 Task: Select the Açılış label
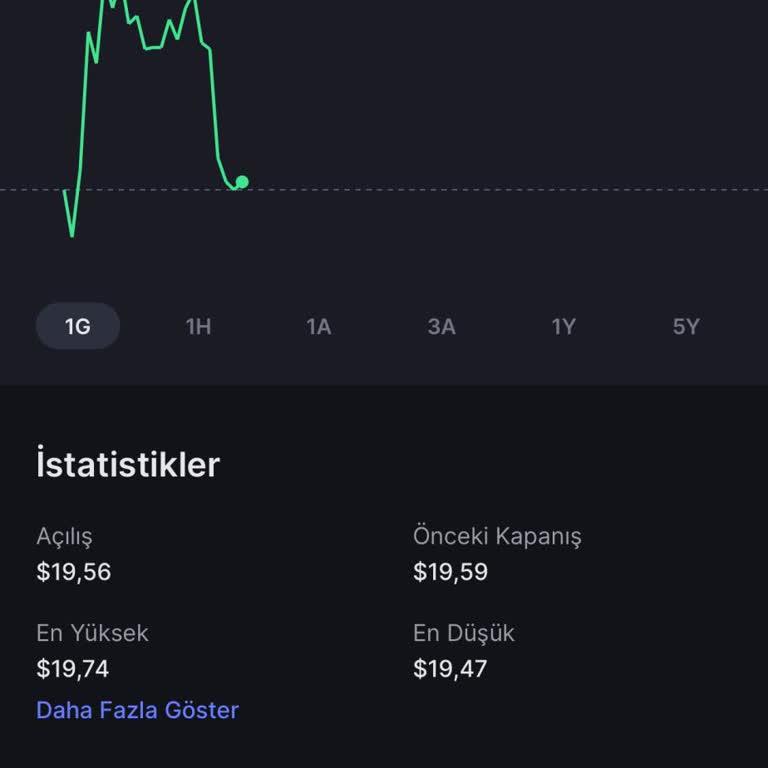pos(64,536)
